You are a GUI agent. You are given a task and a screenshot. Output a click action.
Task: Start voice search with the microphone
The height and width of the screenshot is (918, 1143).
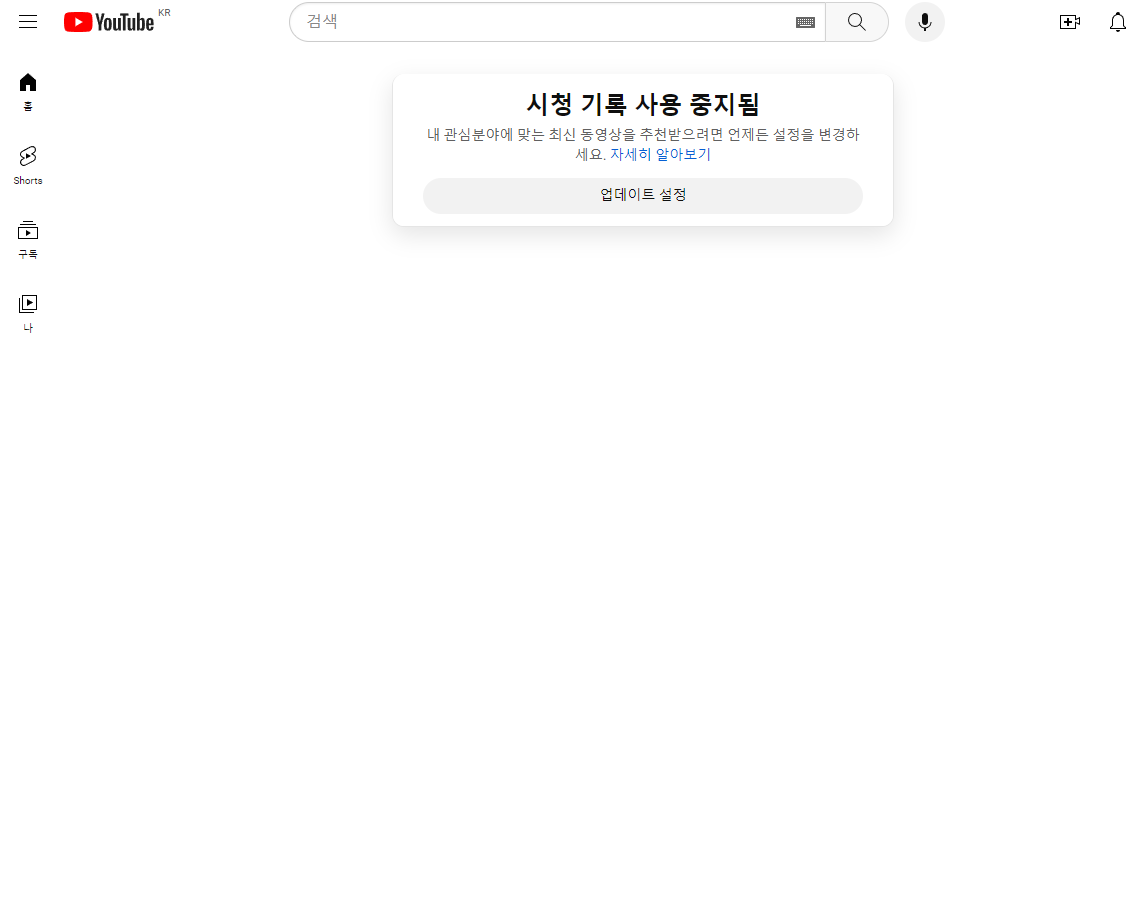pyautogui.click(x=924, y=22)
